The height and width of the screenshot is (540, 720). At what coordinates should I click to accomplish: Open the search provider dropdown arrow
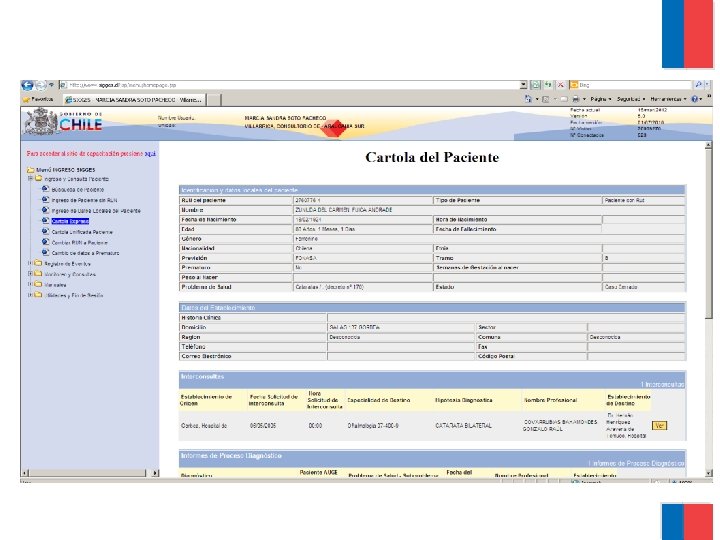click(x=707, y=85)
